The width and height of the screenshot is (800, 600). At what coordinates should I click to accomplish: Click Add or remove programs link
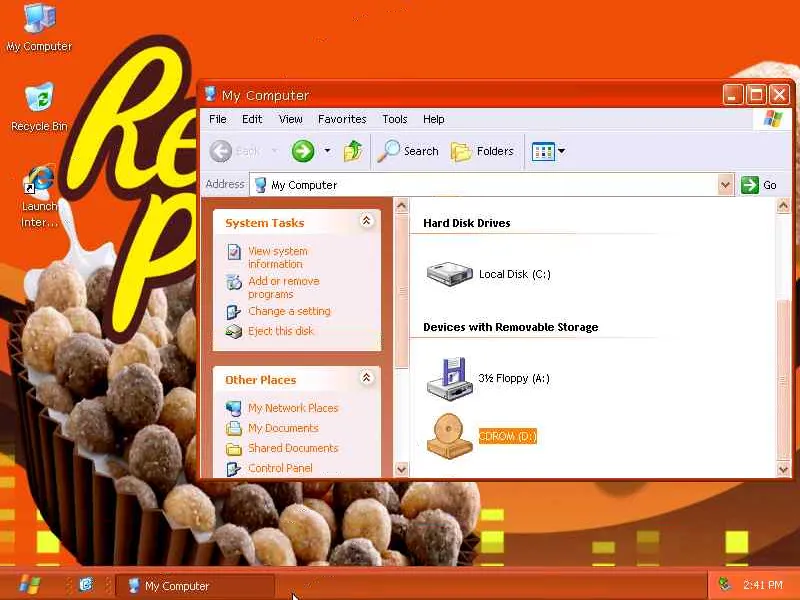[x=284, y=287]
